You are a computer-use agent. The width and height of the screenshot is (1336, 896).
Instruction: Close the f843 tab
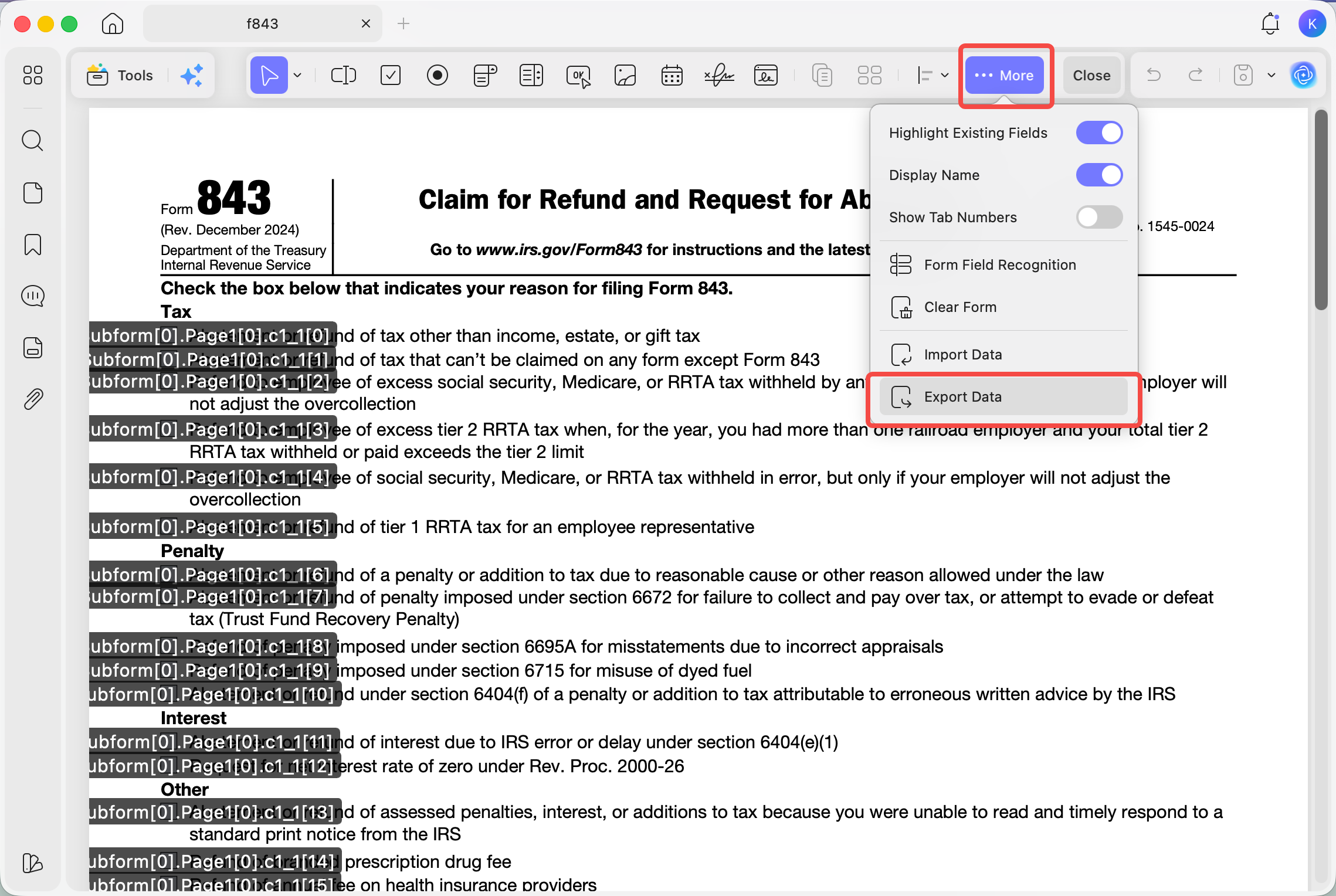point(366,23)
